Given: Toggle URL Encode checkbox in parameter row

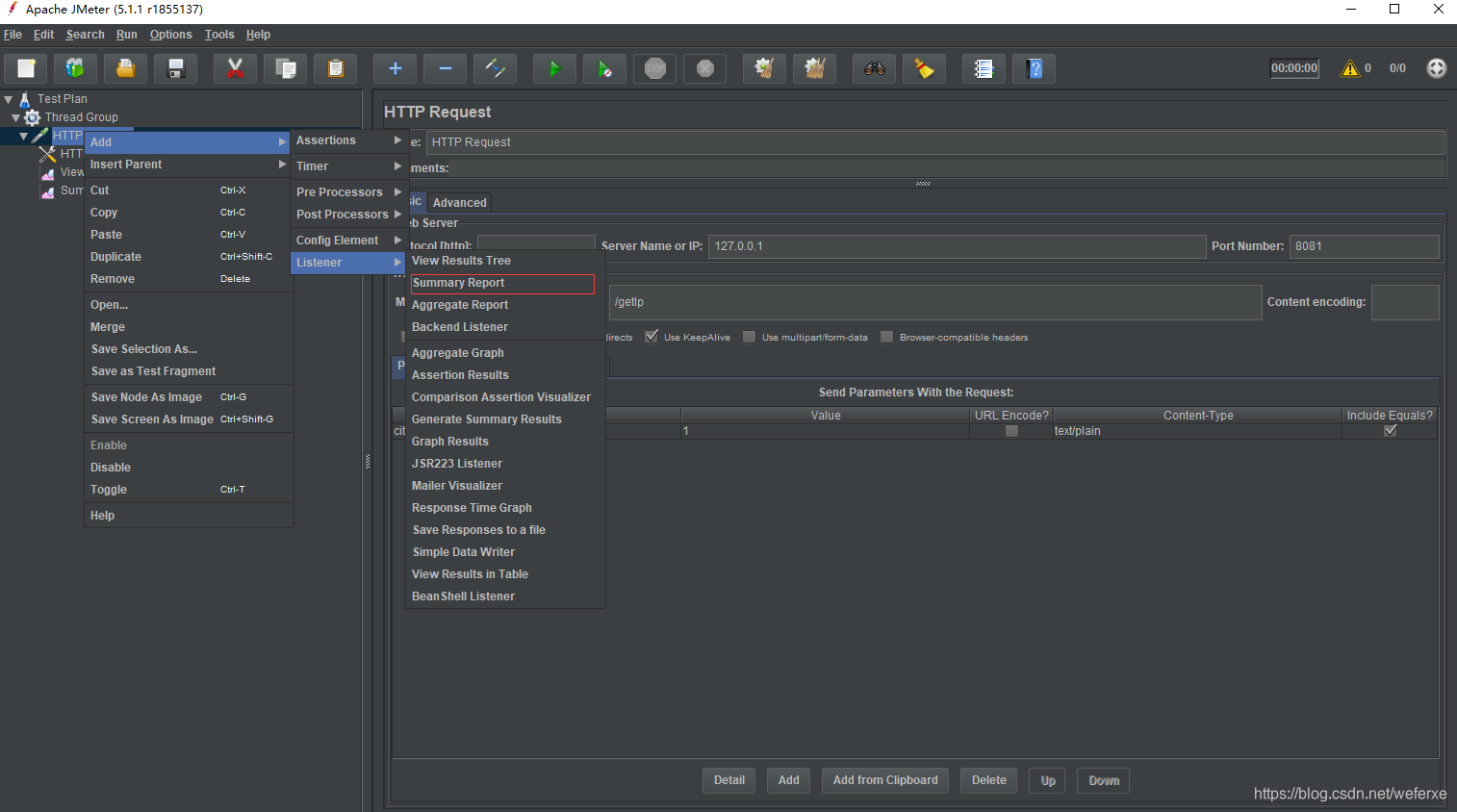Looking at the screenshot, I should [x=1011, y=431].
